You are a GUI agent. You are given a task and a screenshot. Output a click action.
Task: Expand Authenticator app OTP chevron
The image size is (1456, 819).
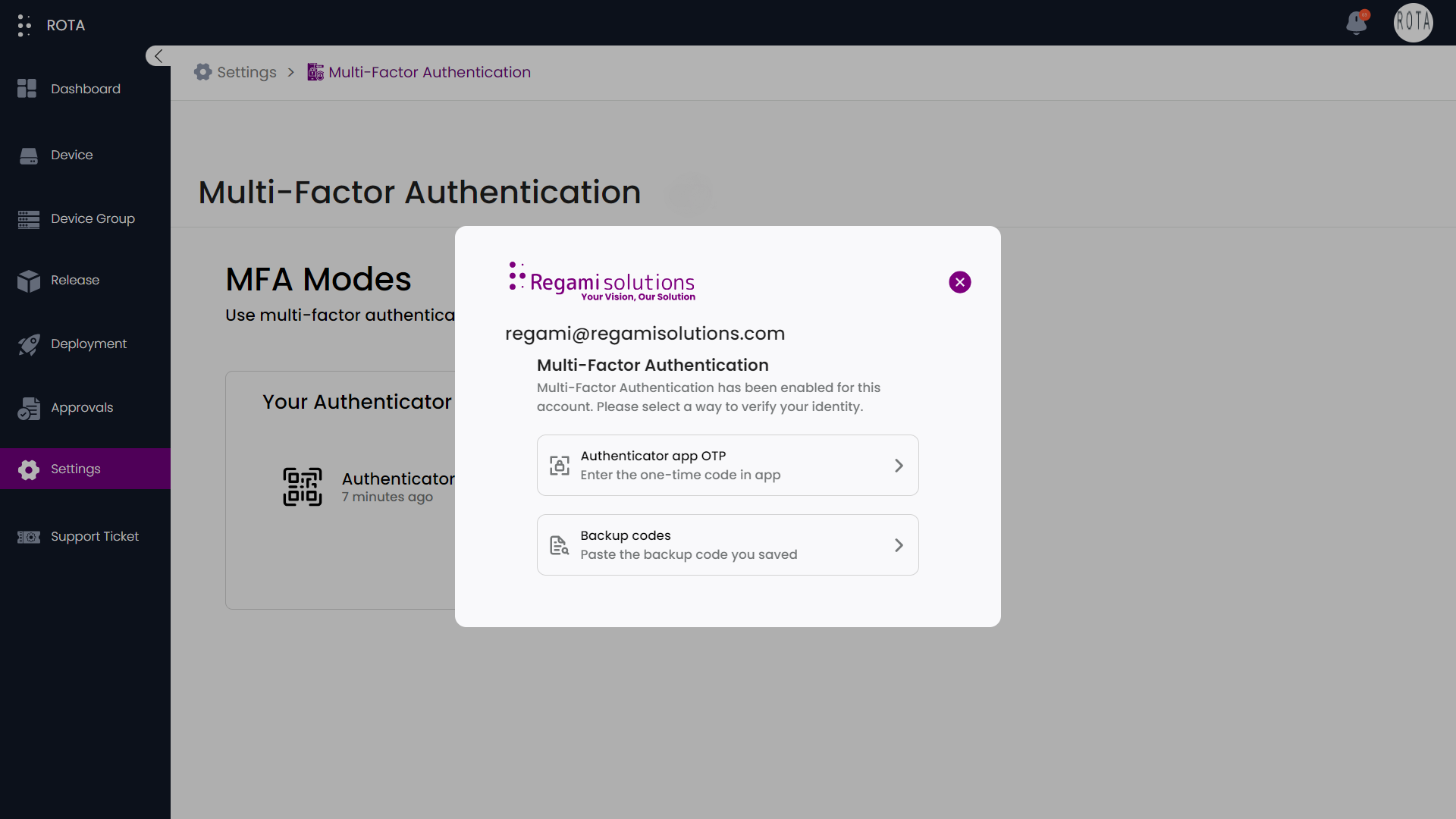point(899,466)
